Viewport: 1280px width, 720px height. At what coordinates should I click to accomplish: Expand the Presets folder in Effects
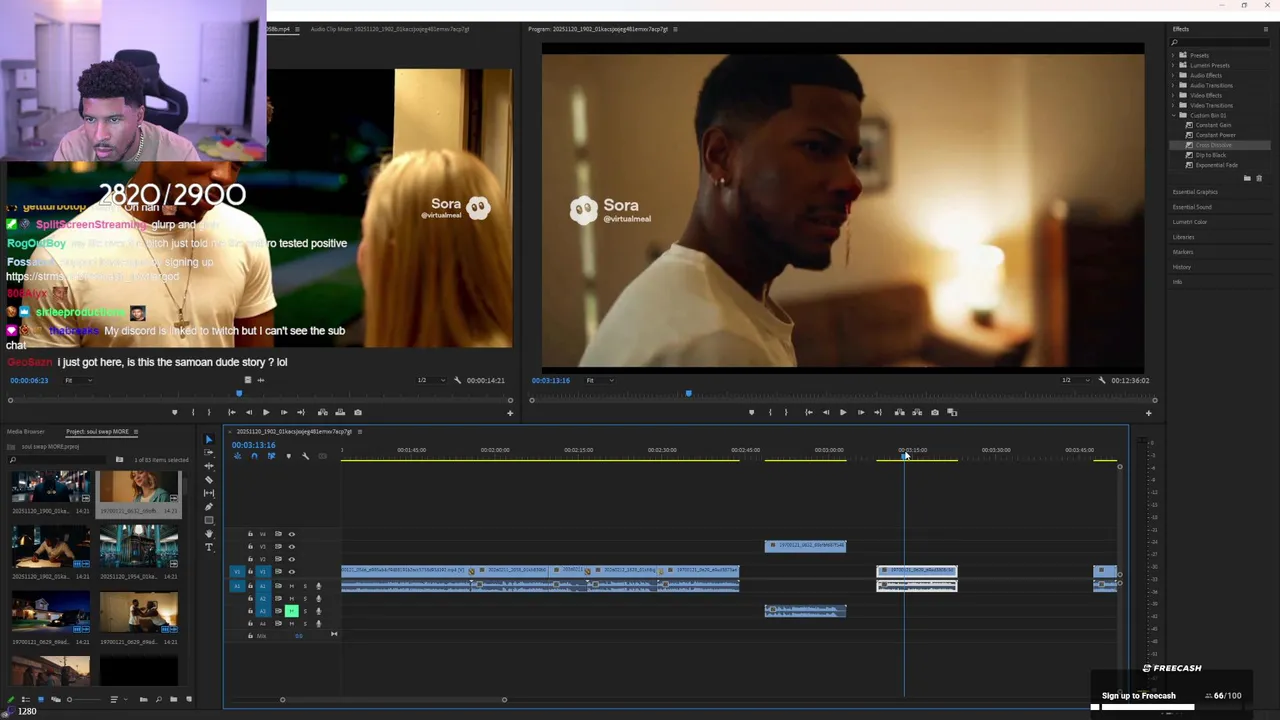click(x=1173, y=55)
